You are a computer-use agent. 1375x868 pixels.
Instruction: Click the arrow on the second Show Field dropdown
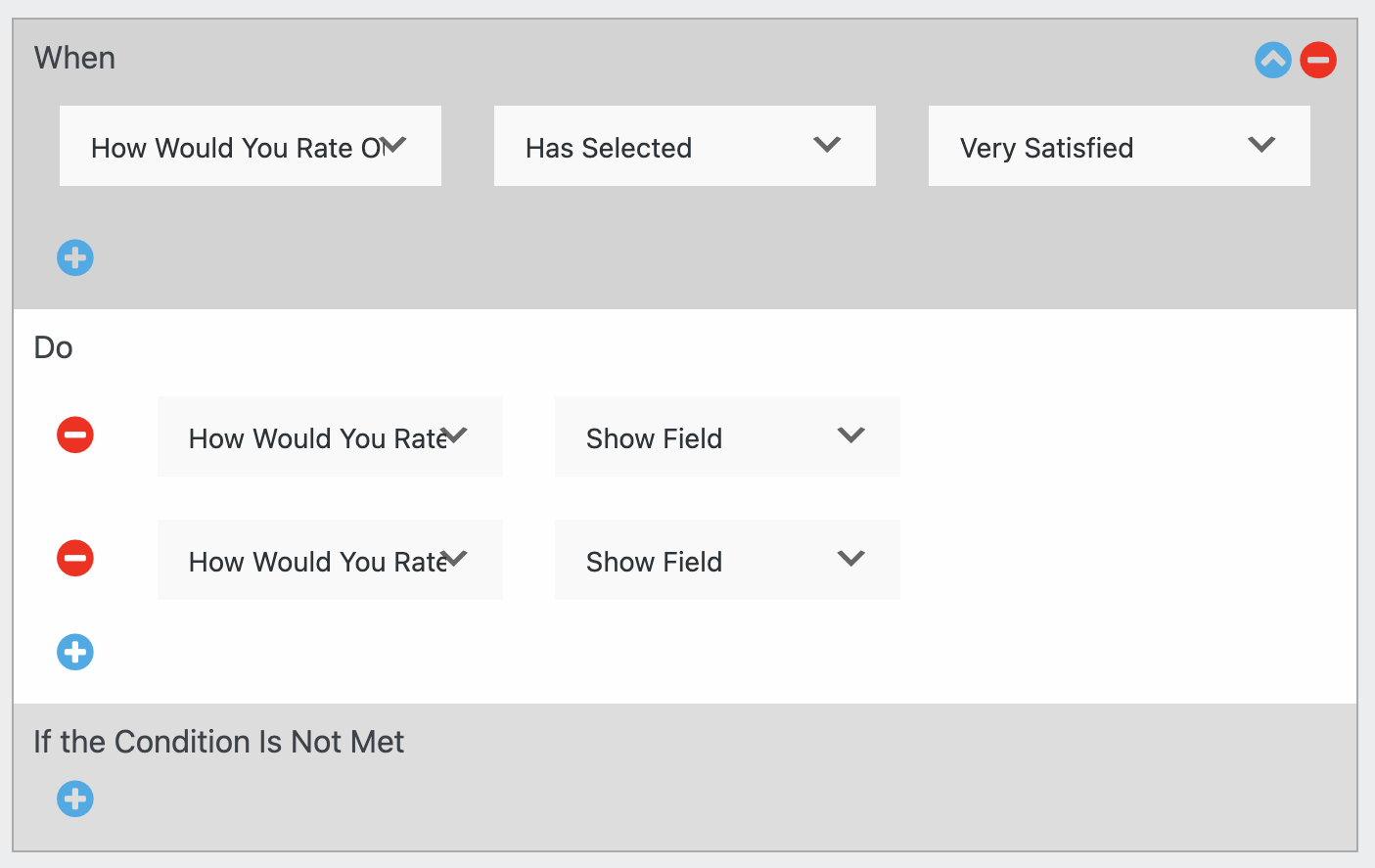coord(851,559)
